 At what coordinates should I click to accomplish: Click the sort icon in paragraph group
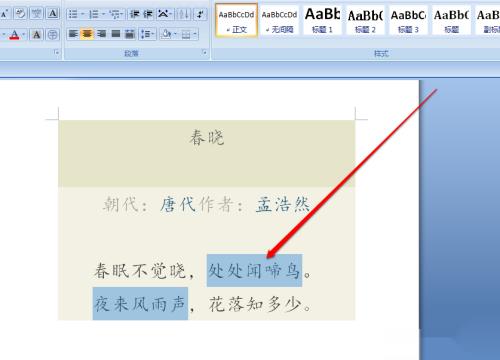point(183,14)
